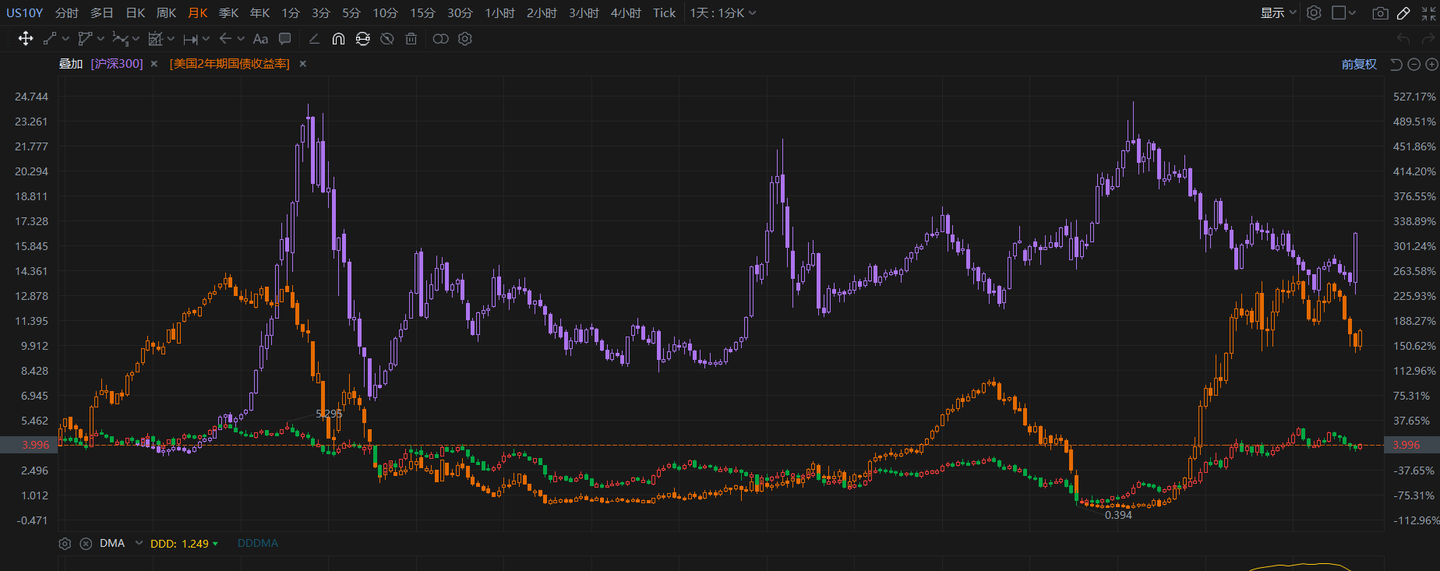1440x571 pixels.
Task: Click the 前复权 adjustment link
Action: pos(1359,64)
